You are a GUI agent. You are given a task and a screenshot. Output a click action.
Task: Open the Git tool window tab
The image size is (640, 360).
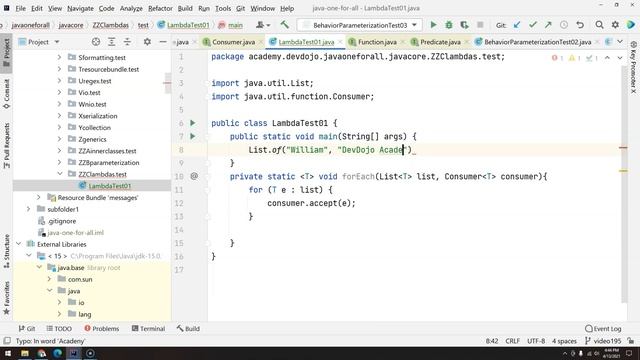[x=27, y=329]
